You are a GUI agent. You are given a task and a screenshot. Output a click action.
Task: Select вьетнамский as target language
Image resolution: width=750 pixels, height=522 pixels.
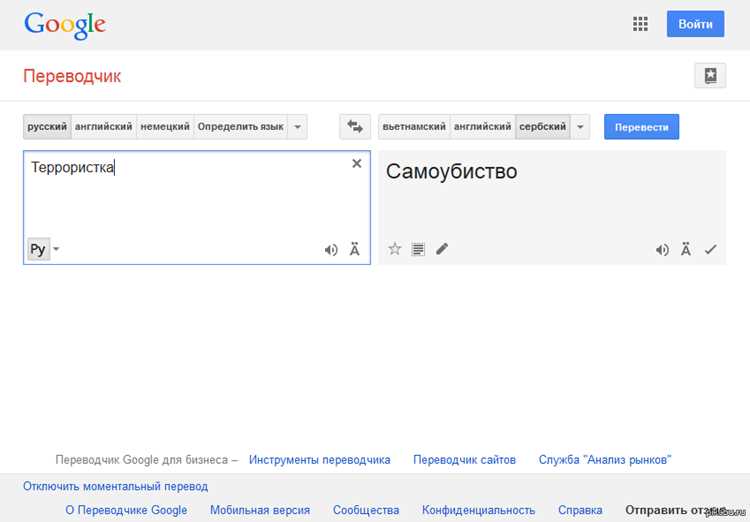414,127
